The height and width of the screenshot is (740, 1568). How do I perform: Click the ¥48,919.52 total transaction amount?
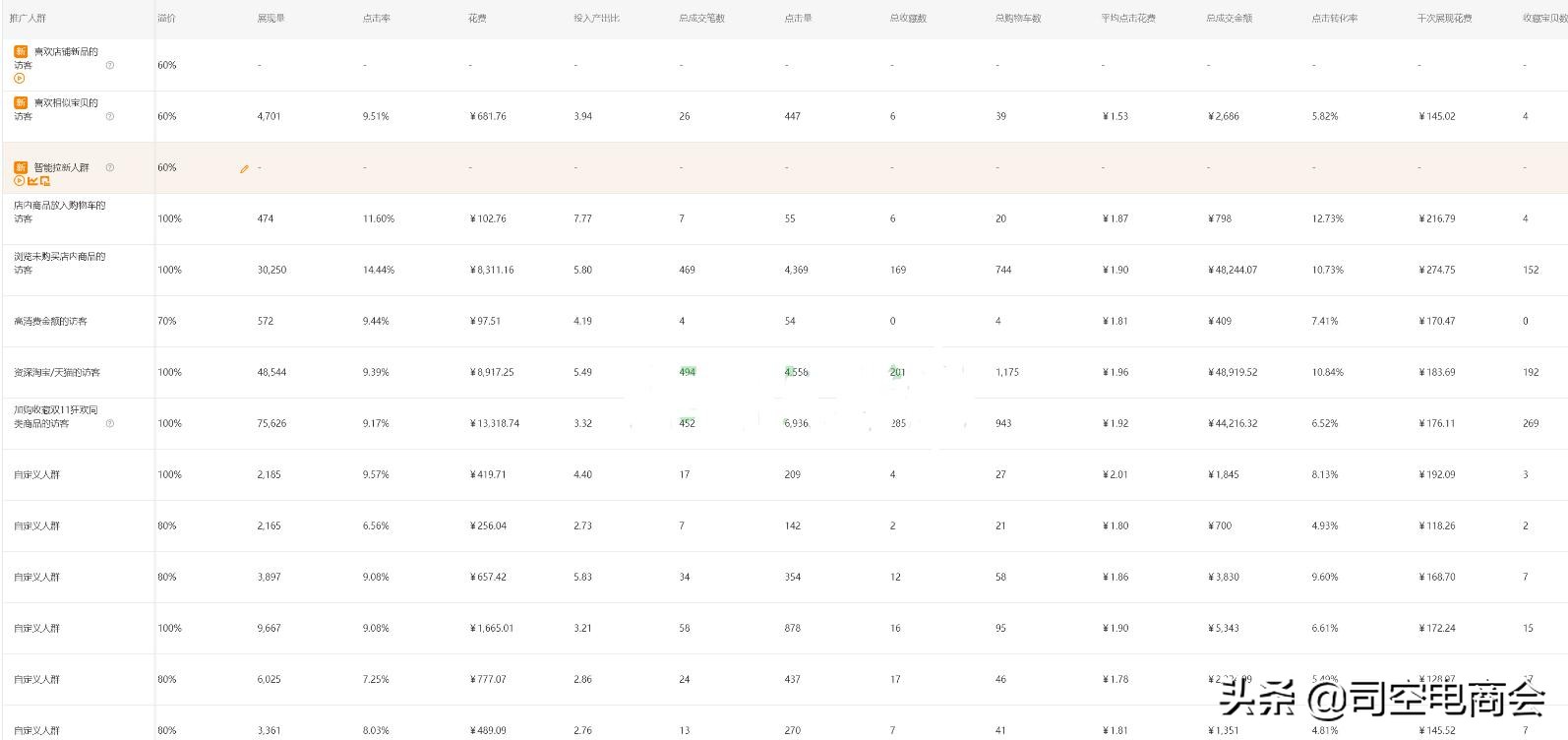point(1233,372)
